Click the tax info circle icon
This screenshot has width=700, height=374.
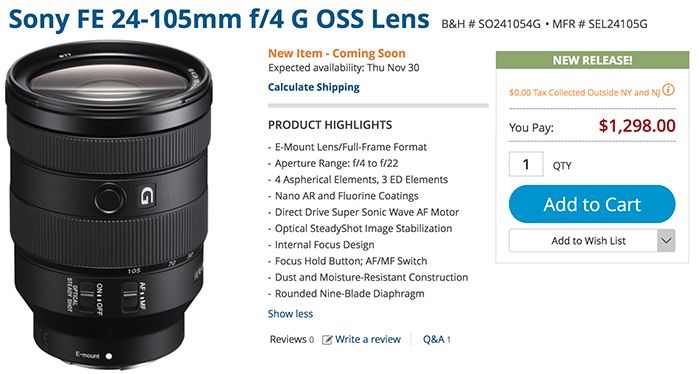point(668,90)
